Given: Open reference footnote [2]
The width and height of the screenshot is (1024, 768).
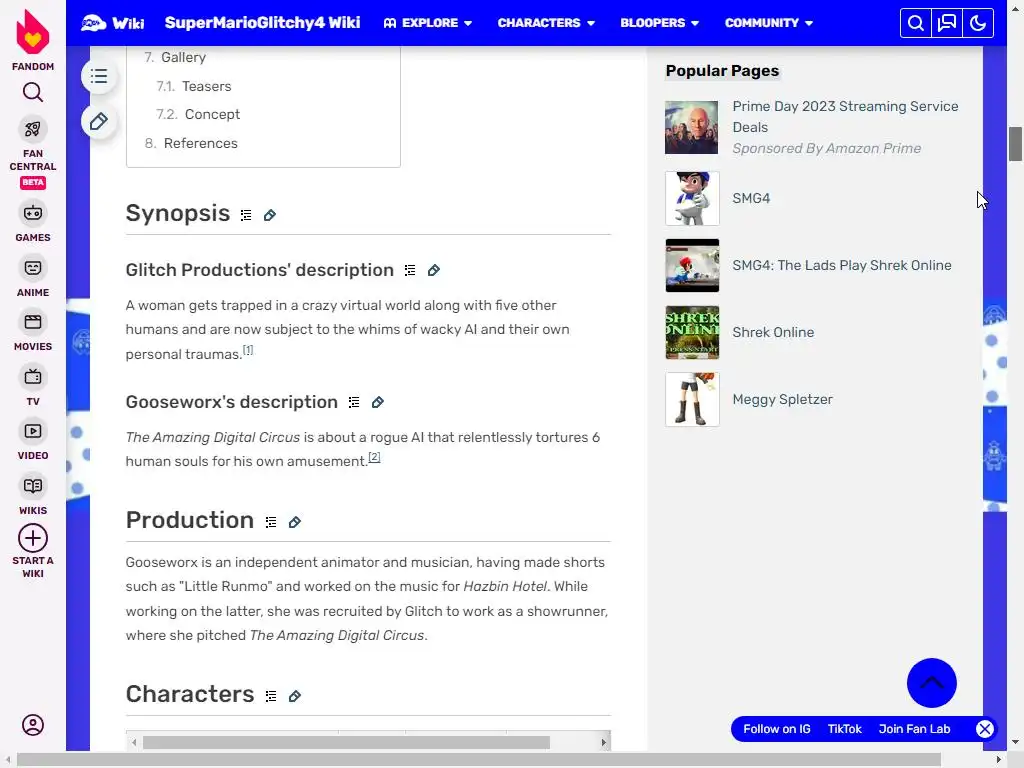Looking at the screenshot, I should pos(374,457).
